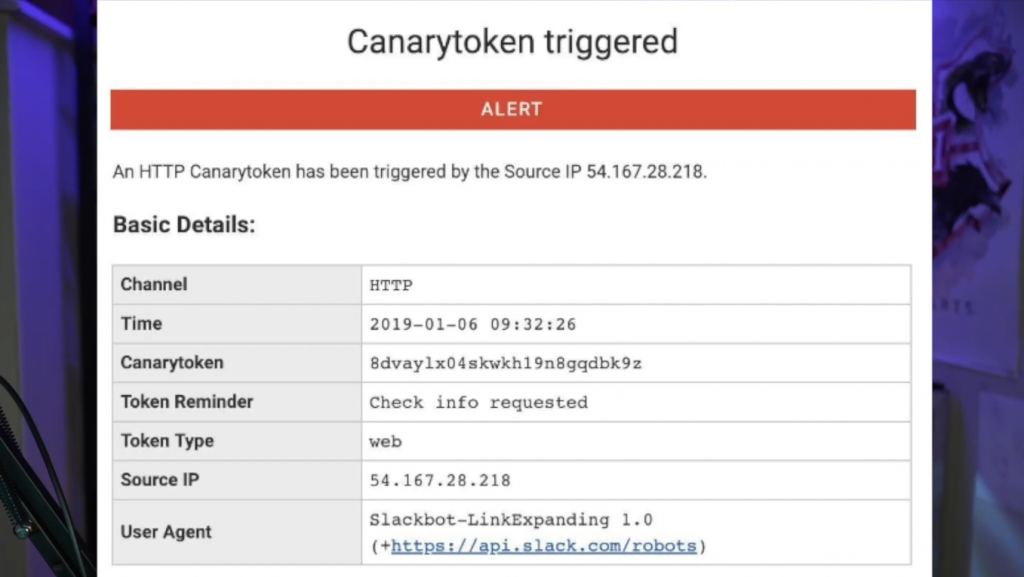This screenshot has height=577, width=1024.
Task: Select the User Agent row label
Action: 166,531
